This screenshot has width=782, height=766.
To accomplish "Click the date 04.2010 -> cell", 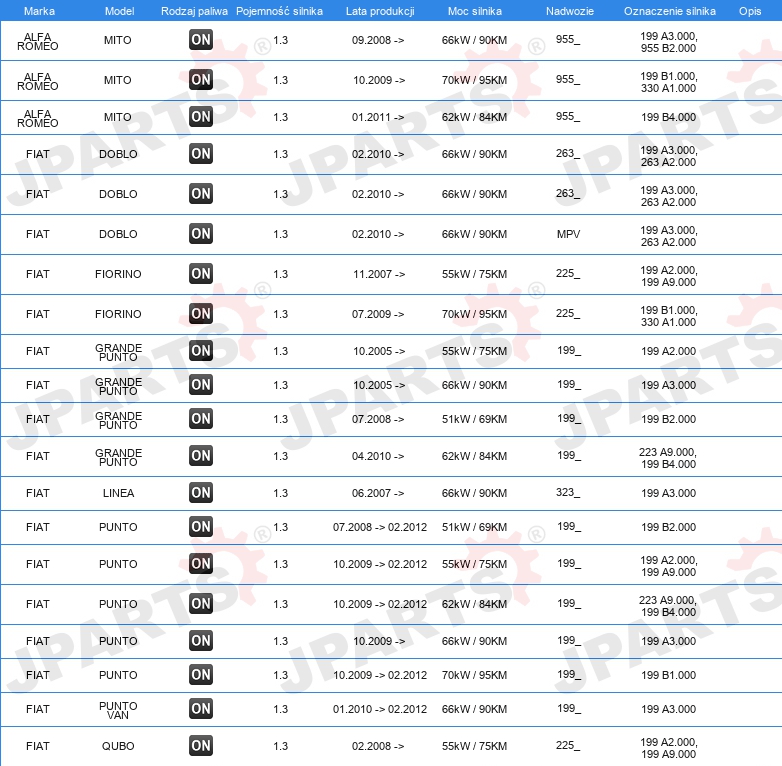I will pyautogui.click(x=378, y=456).
